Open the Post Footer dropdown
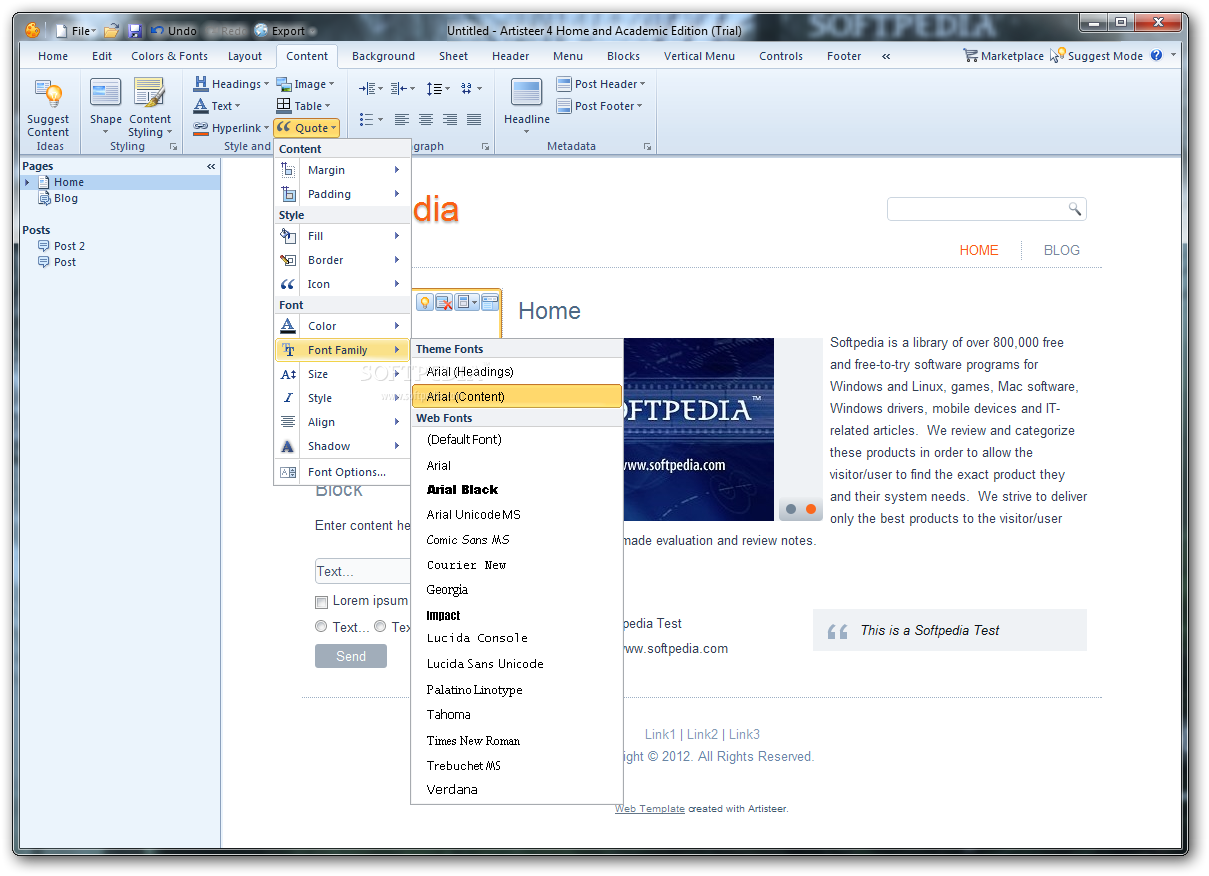 point(600,106)
